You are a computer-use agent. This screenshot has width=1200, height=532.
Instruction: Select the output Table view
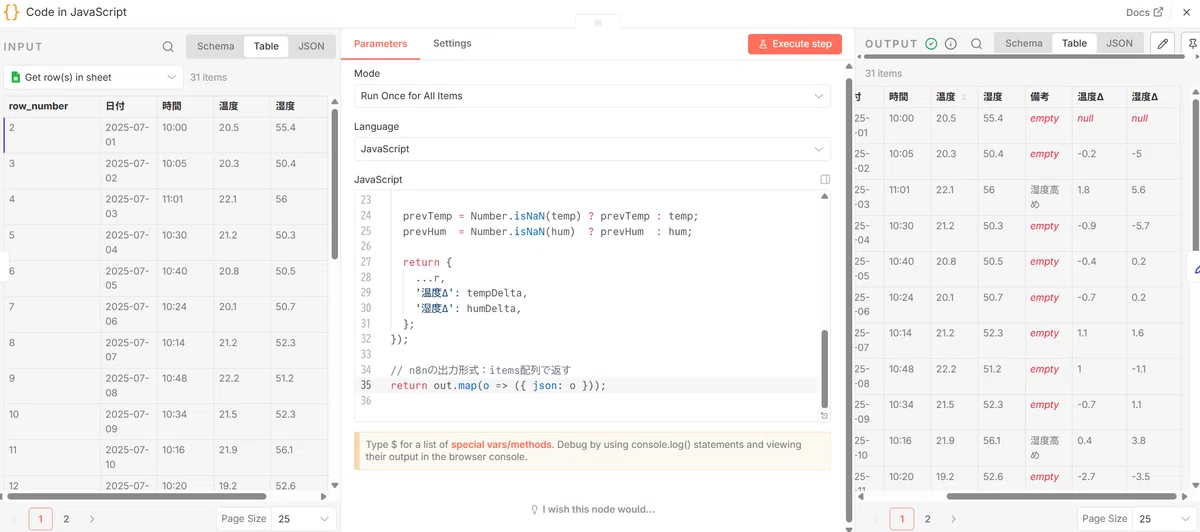(1074, 43)
